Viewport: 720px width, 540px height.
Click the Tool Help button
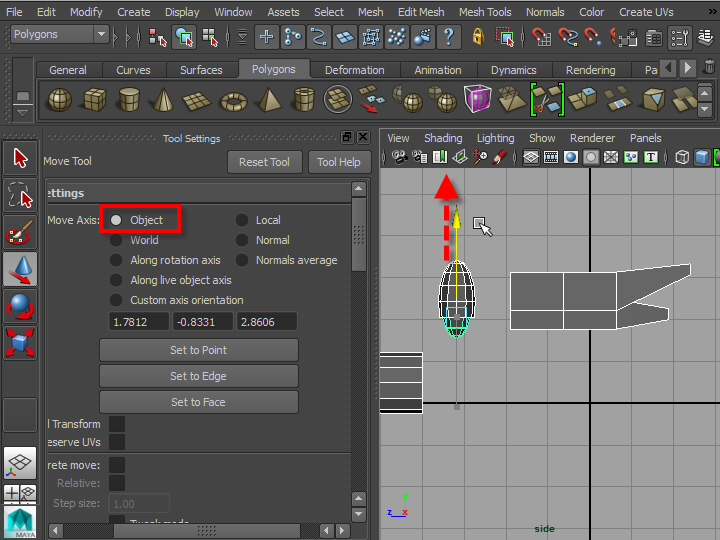pos(339,162)
